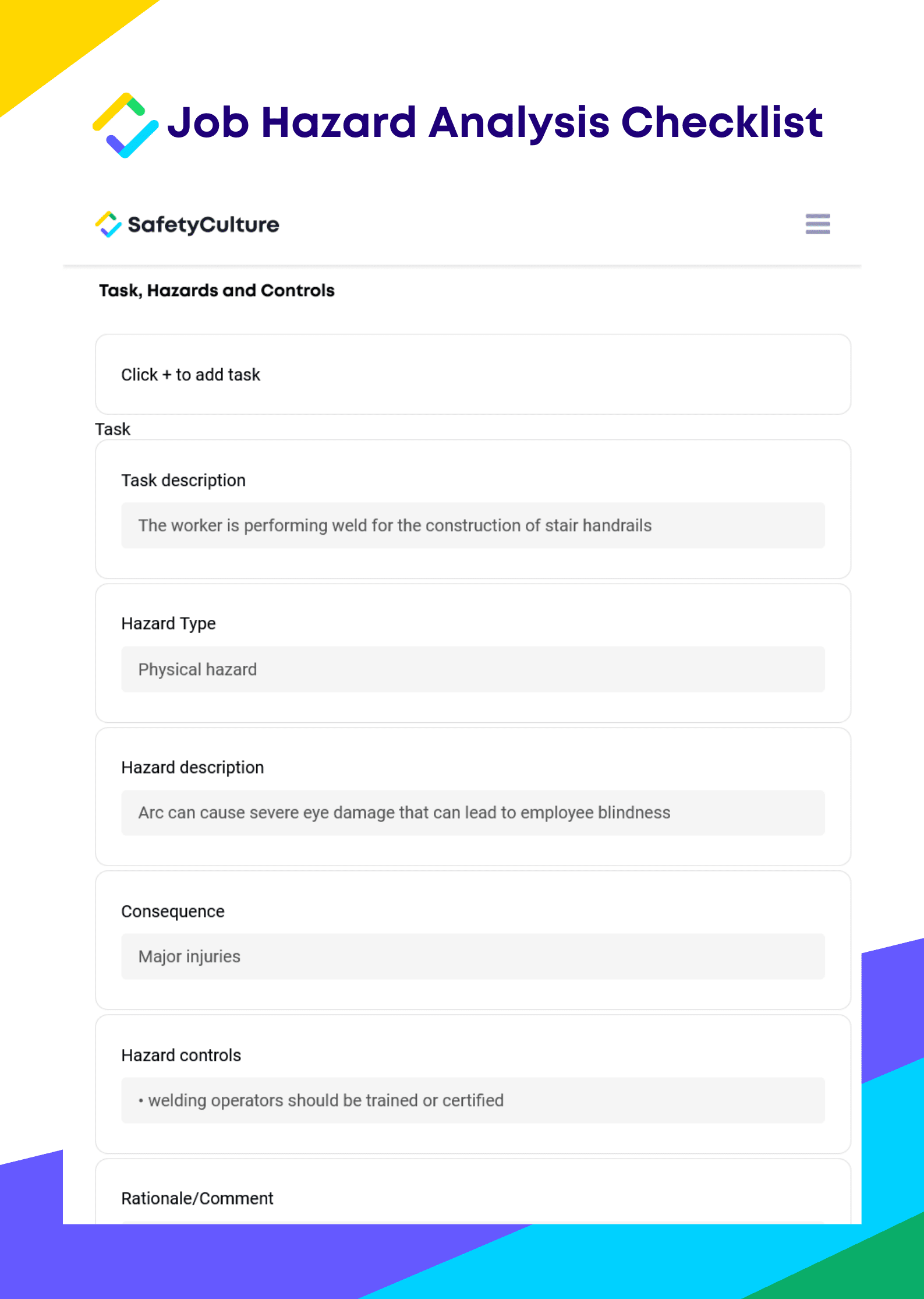Click the SafetyCulture brand name text

tap(203, 225)
